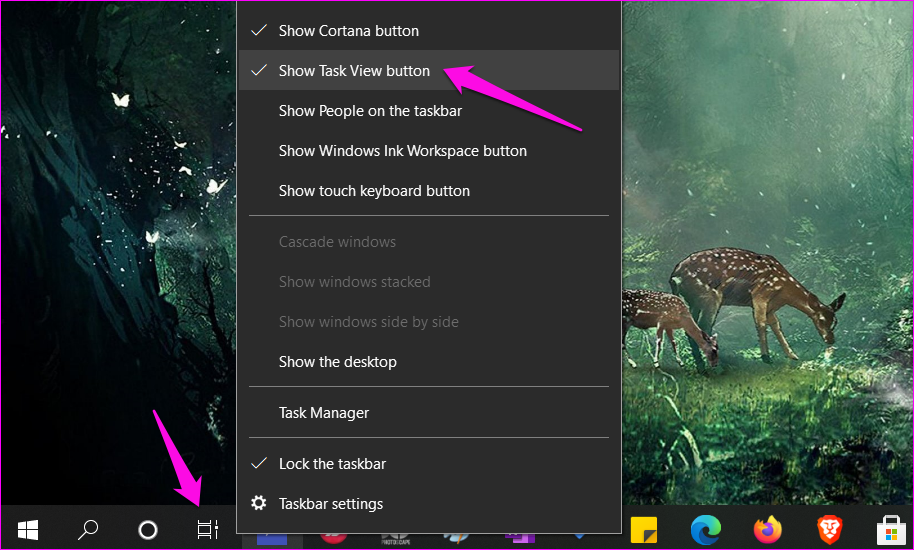Open the Microsoft Store taskbar icon
The width and height of the screenshot is (914, 550).
pos(889,529)
